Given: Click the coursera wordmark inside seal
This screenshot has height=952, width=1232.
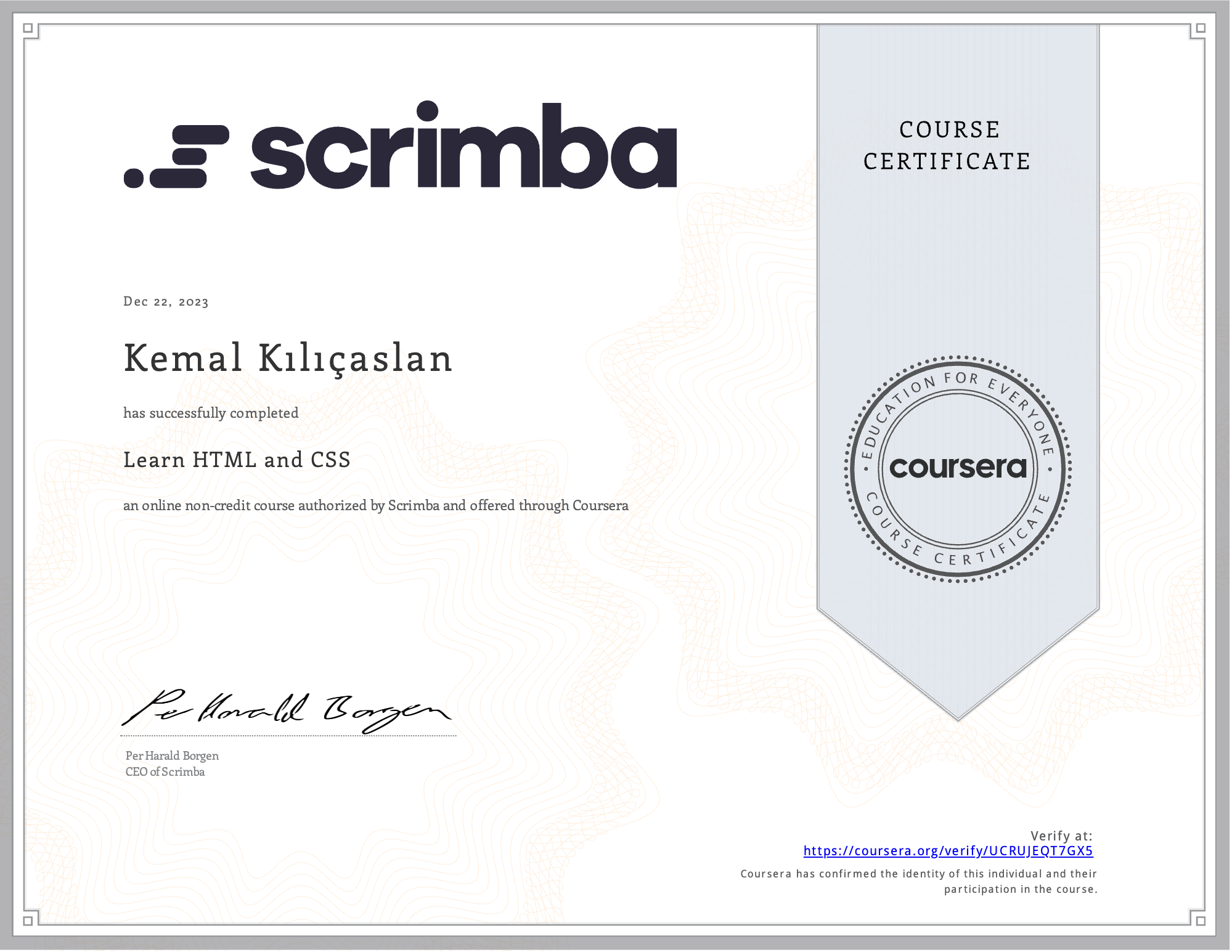Looking at the screenshot, I should [x=958, y=468].
